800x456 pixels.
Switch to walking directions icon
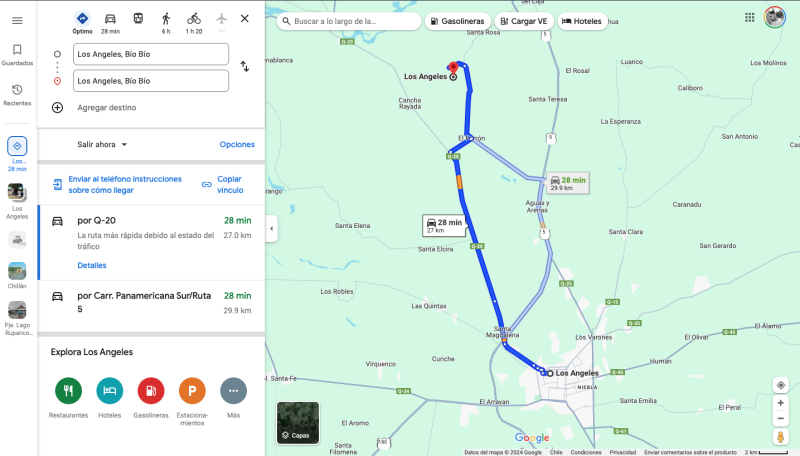coord(166,19)
